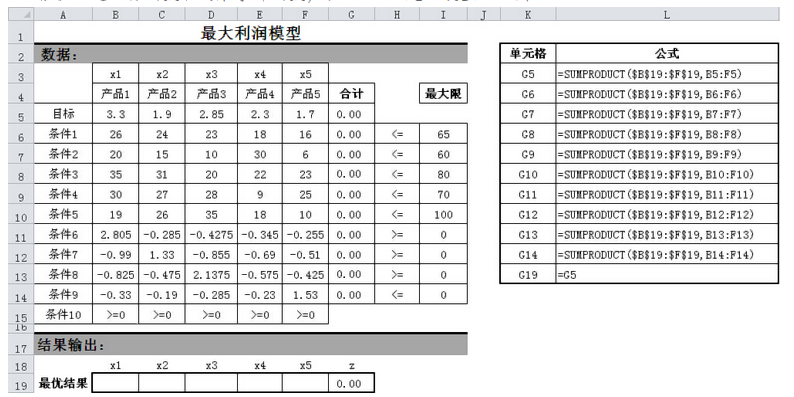Viewport: 794px width, 397px height.
Task: Select formula ending with B10:F10
Action: [x=667, y=174]
